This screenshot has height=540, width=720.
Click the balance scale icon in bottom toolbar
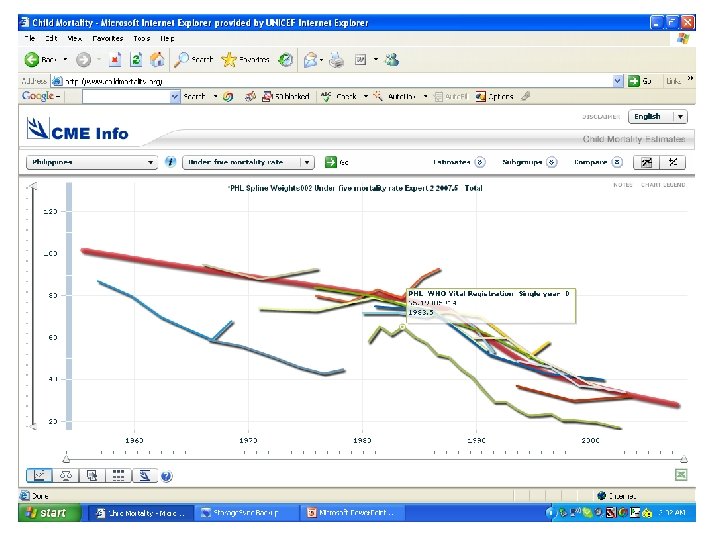(66, 476)
